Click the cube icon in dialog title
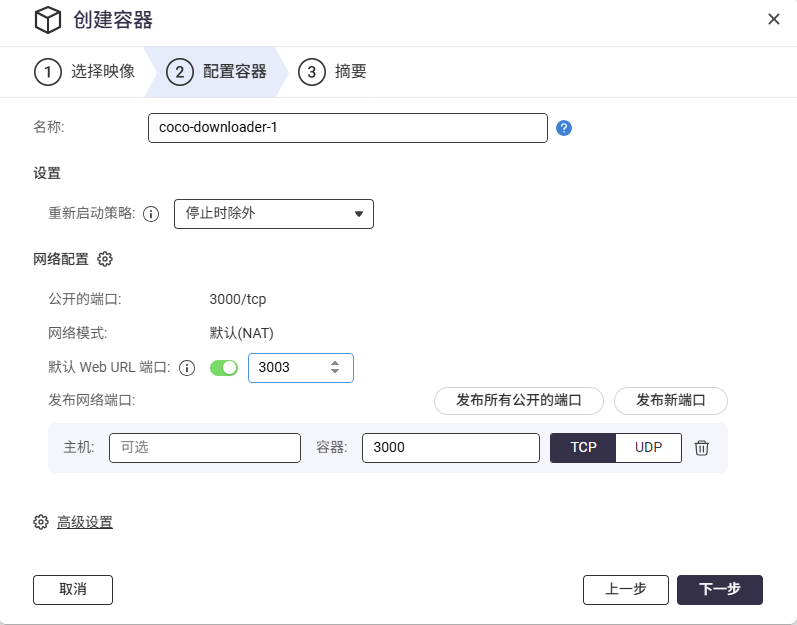 tap(47, 19)
